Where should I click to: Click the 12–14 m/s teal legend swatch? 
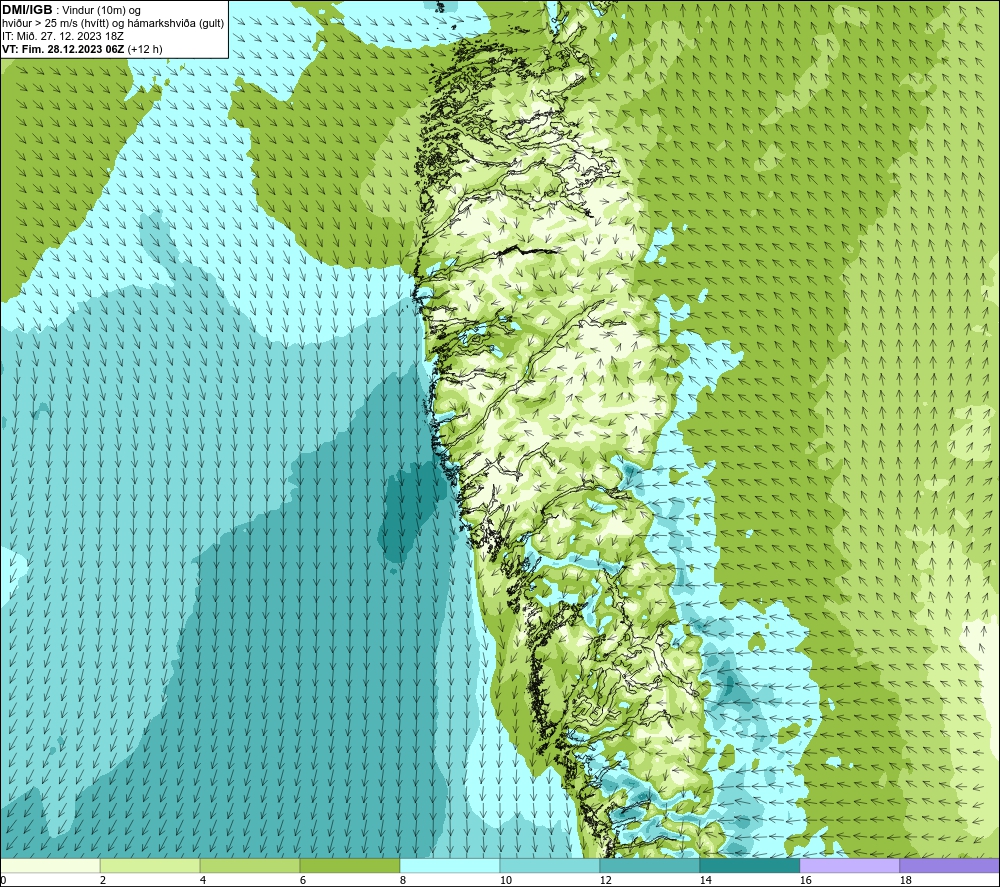pos(649,865)
